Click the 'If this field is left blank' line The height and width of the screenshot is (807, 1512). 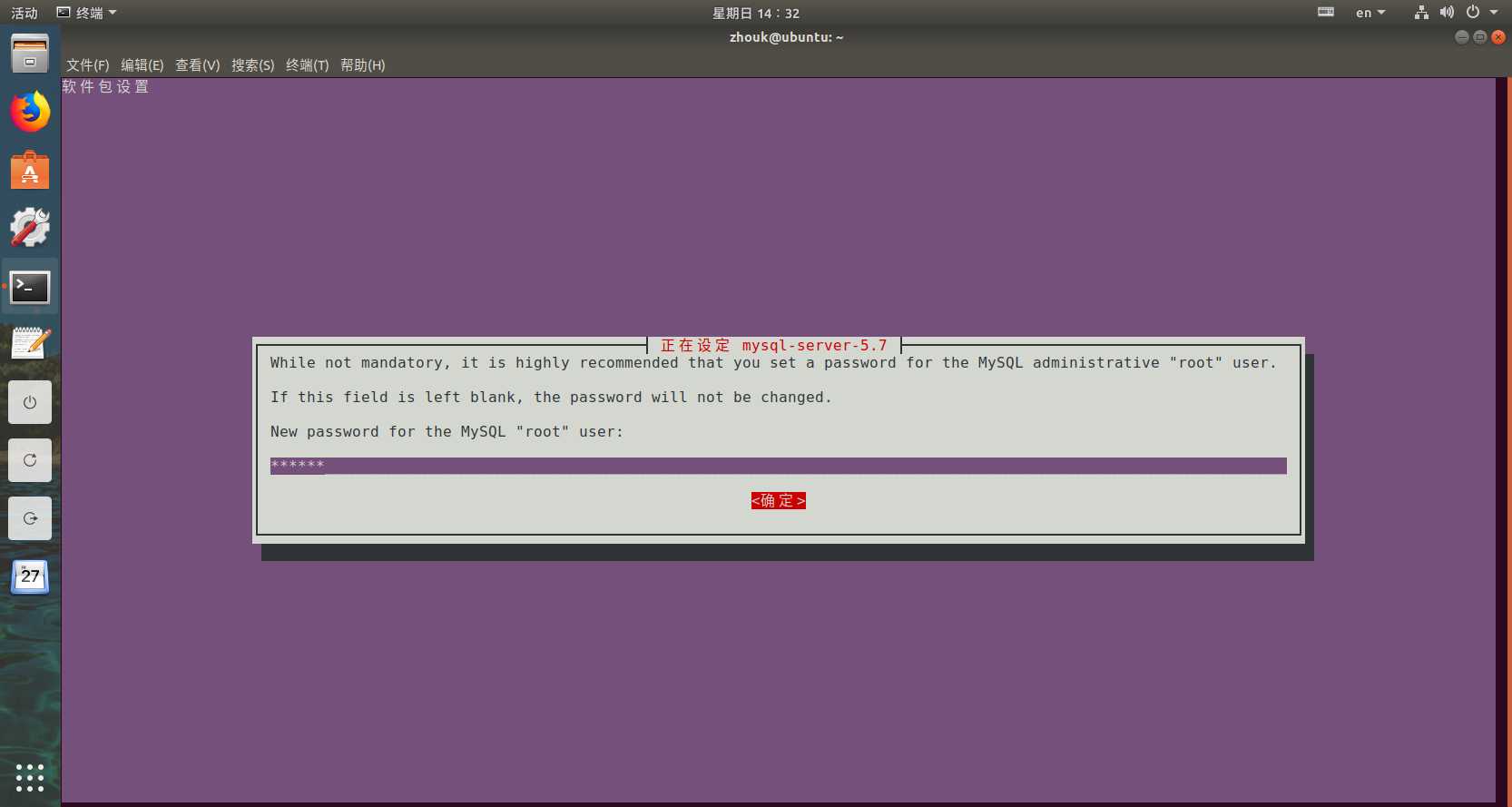[551, 398]
